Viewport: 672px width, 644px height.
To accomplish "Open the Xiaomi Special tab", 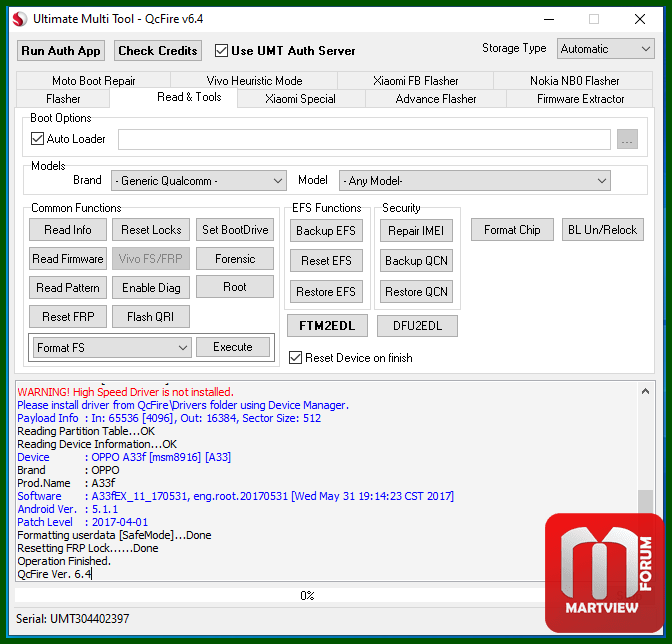I will point(300,99).
